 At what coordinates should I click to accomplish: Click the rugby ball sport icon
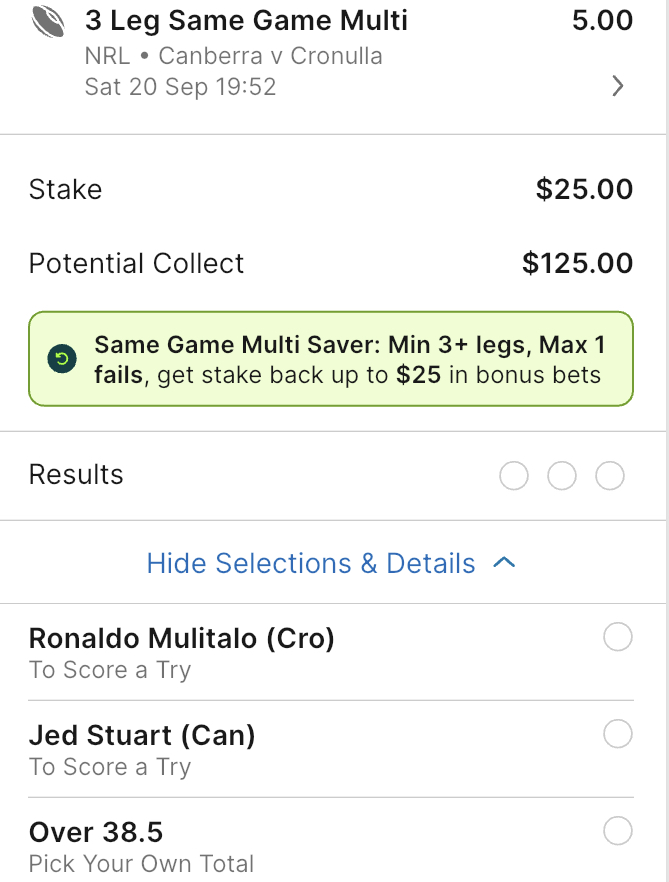click(48, 21)
